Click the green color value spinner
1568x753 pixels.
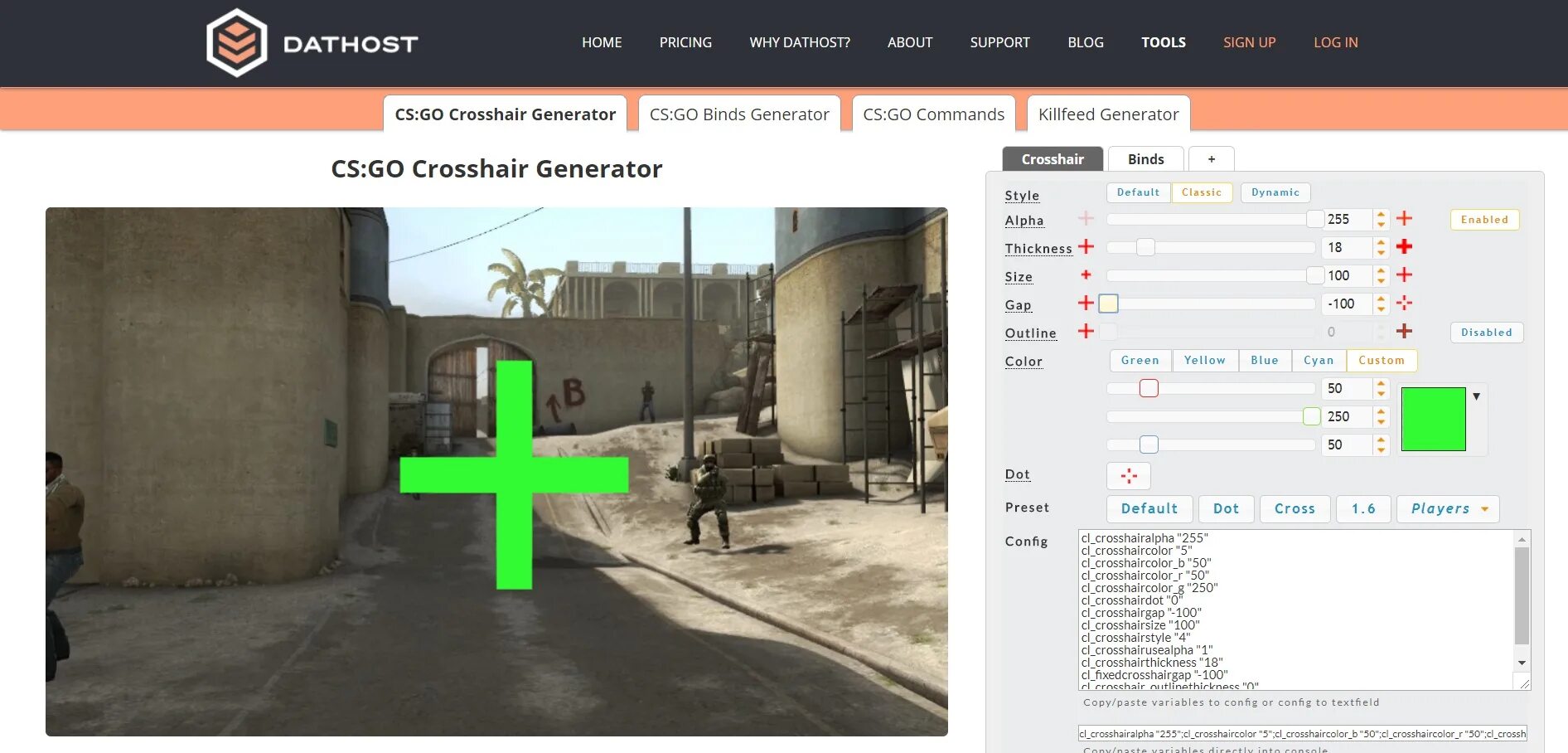1381,416
